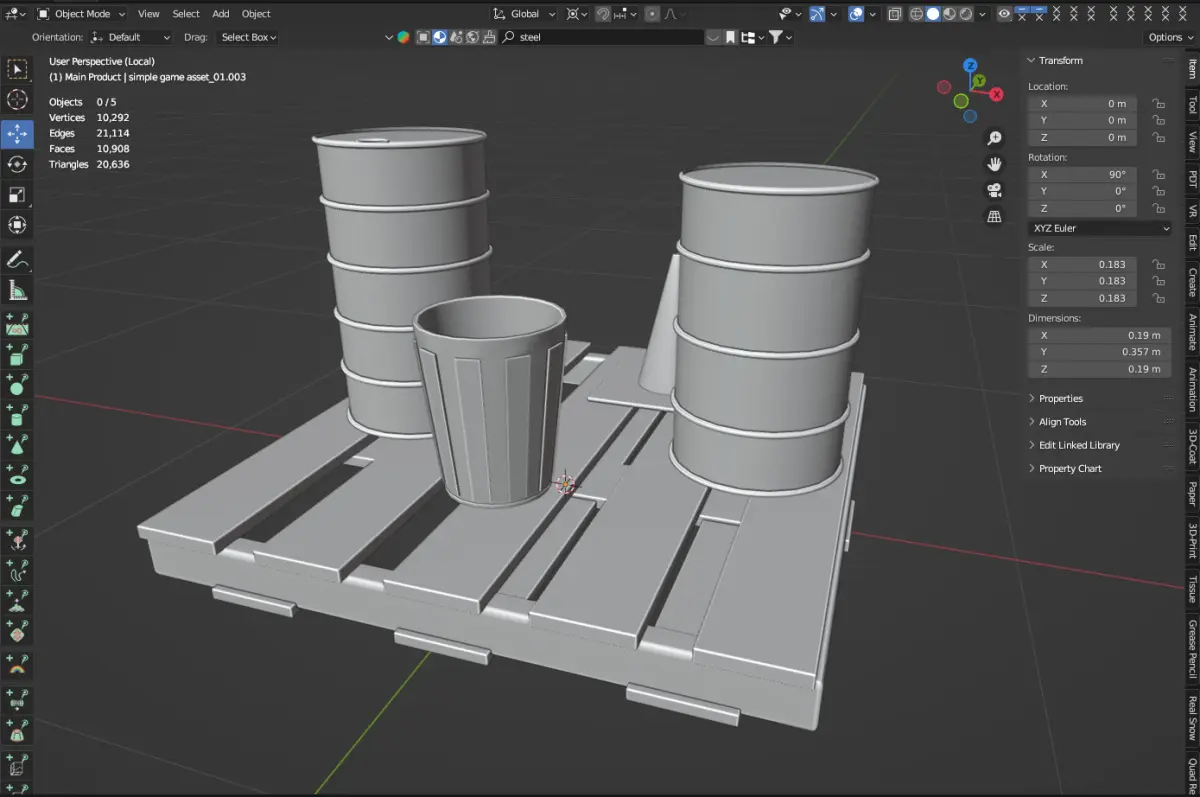Switch to wireframe viewport shading
1200x797 pixels.
(x=915, y=14)
